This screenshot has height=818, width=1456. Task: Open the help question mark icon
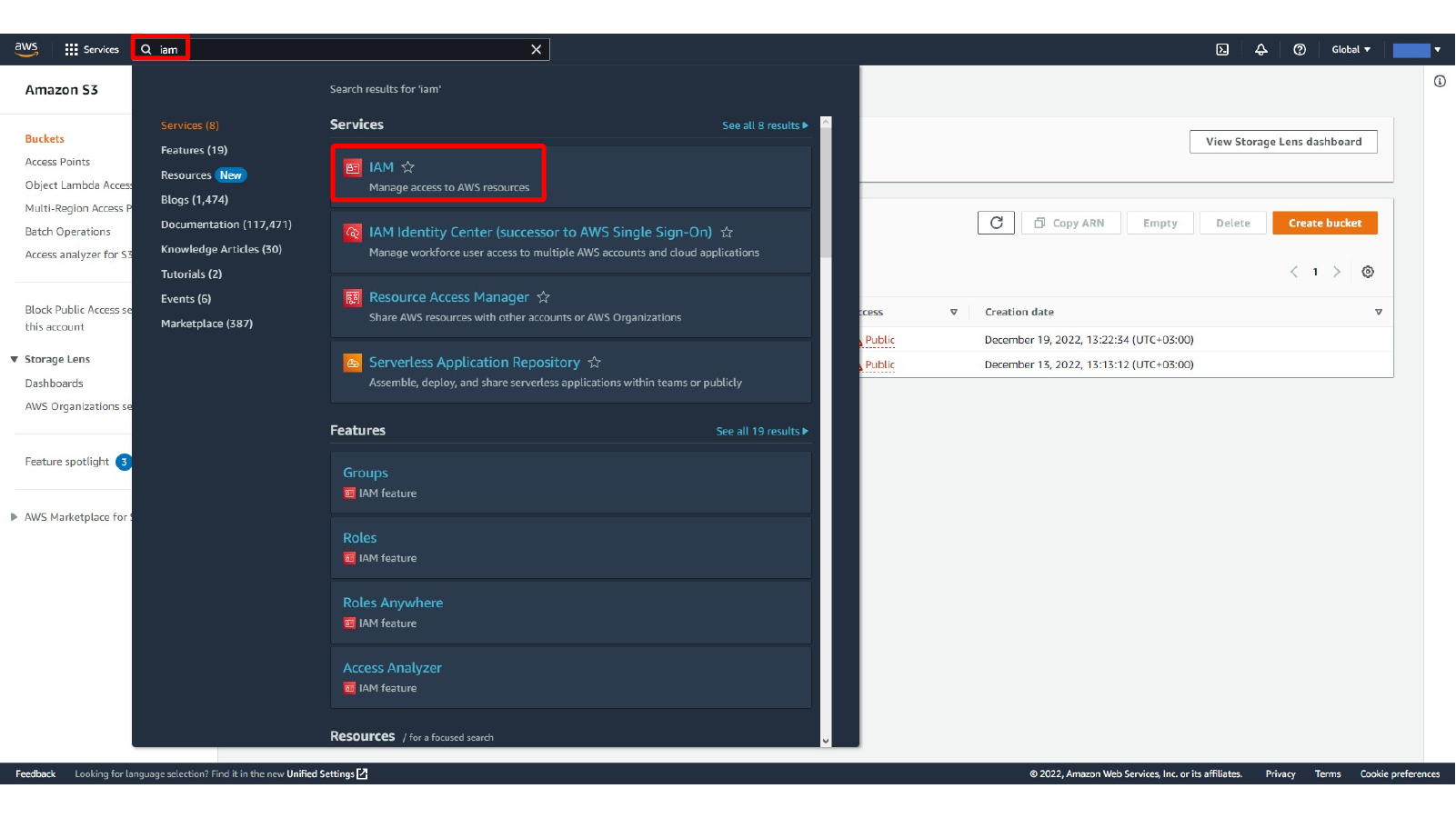[x=1300, y=49]
